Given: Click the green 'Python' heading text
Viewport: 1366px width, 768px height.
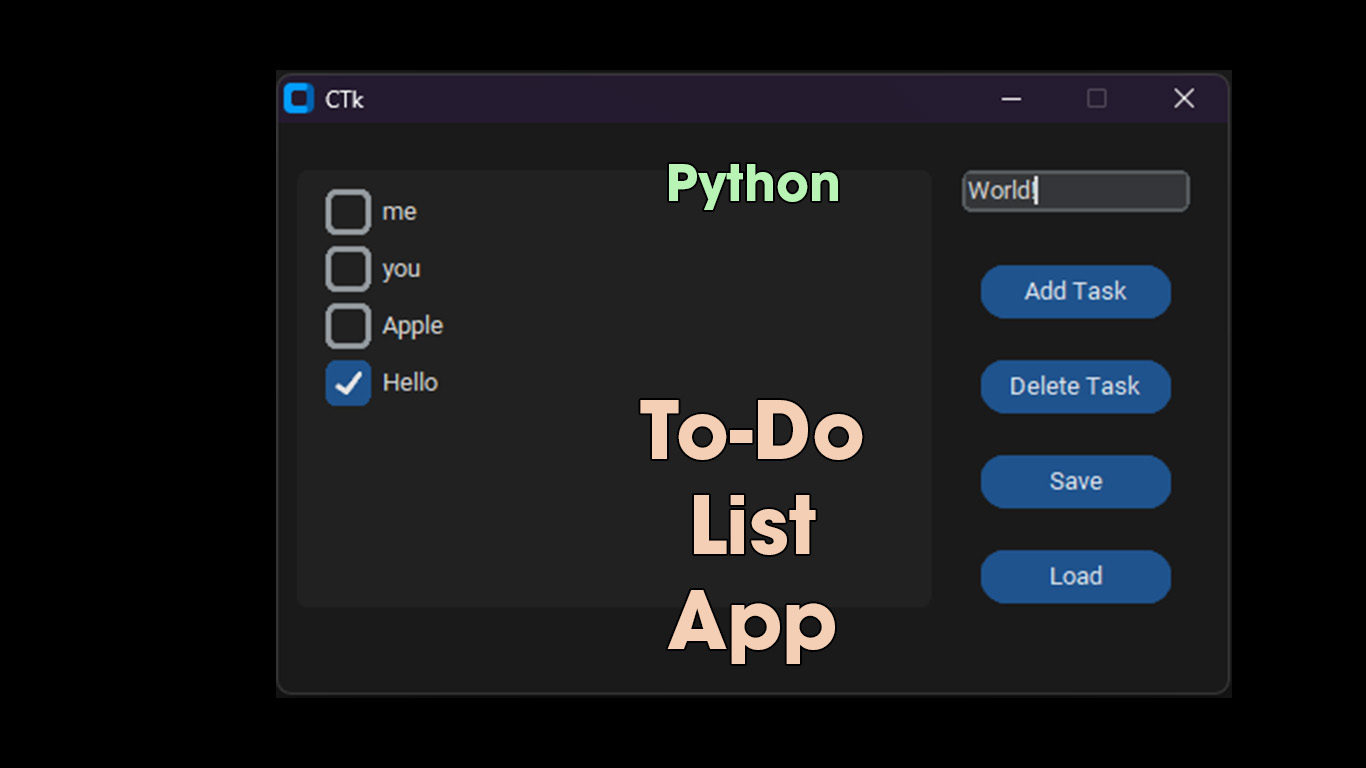Looking at the screenshot, I should (x=753, y=185).
